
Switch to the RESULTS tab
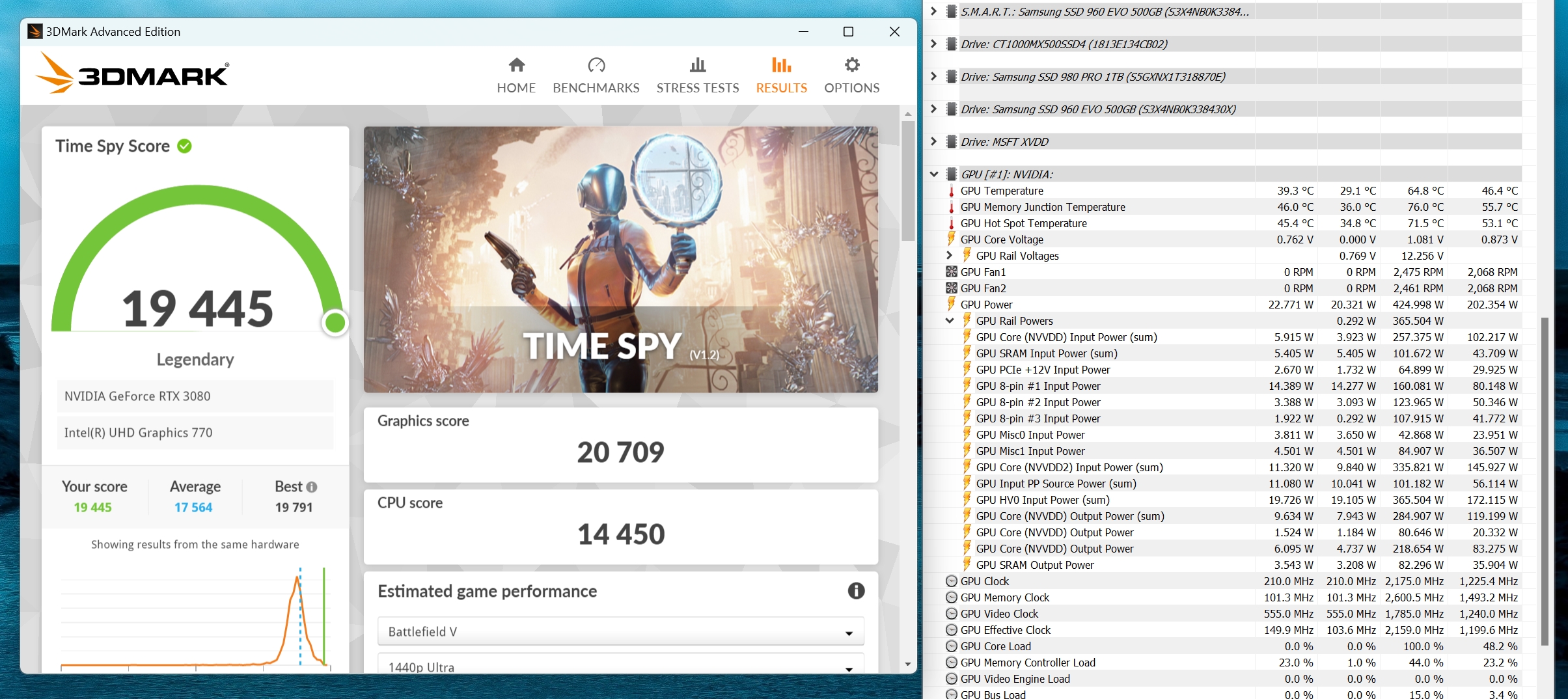tap(781, 75)
